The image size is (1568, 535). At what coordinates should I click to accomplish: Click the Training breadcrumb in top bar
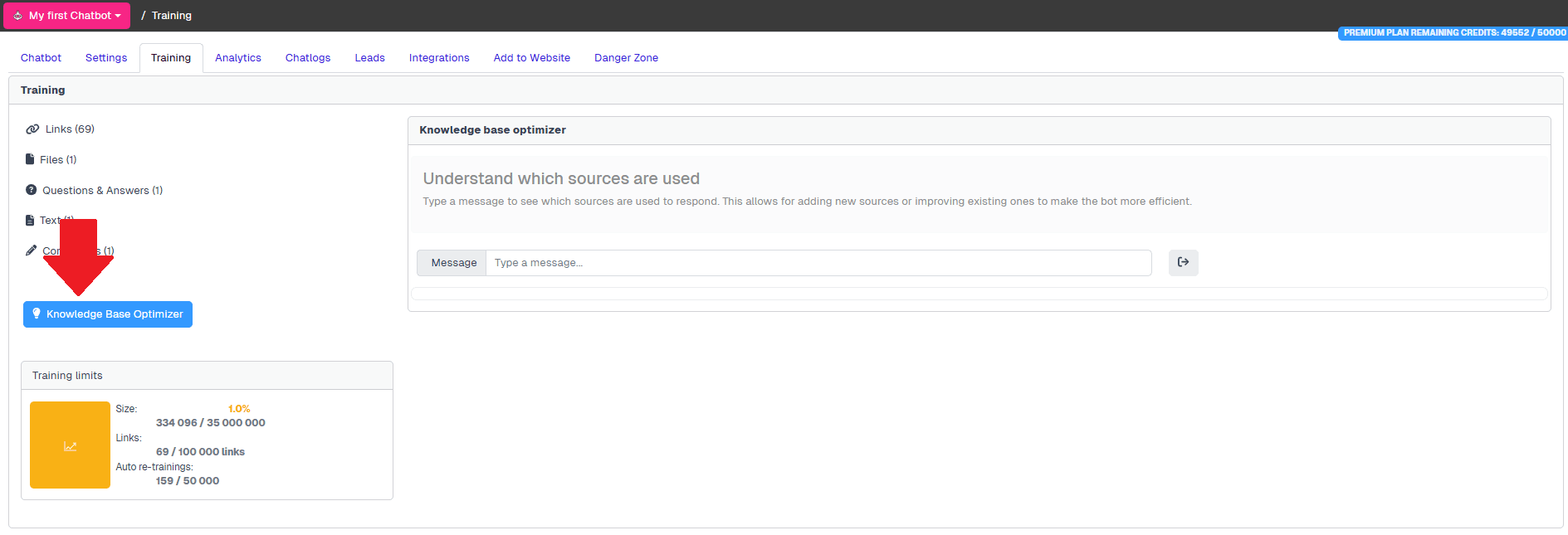coord(172,16)
